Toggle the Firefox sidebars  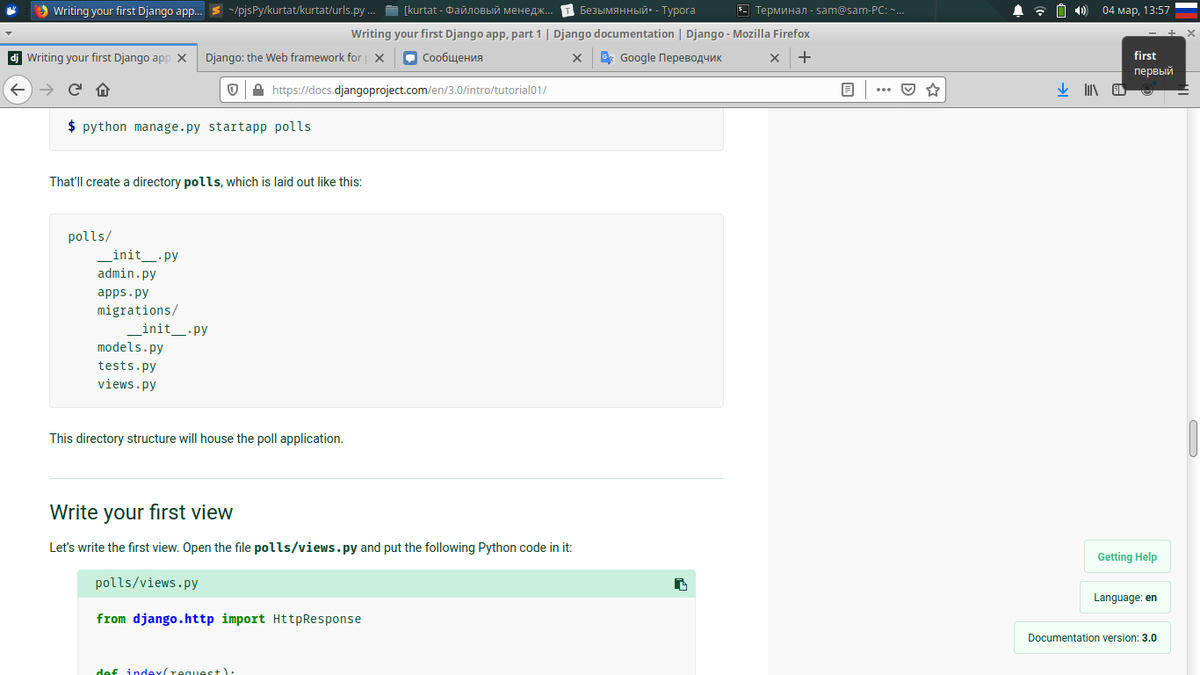1119,89
